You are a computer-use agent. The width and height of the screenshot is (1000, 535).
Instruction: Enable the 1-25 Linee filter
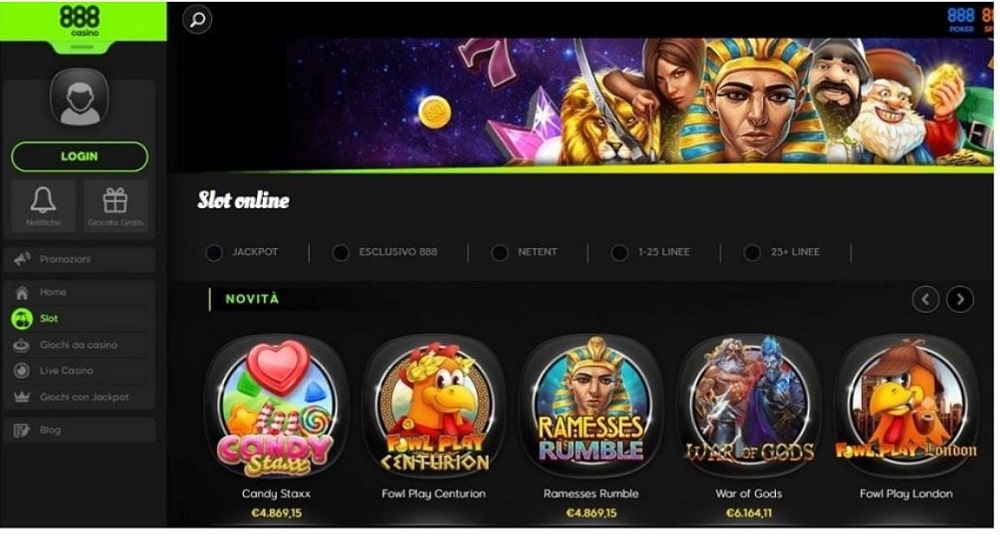click(x=651, y=253)
